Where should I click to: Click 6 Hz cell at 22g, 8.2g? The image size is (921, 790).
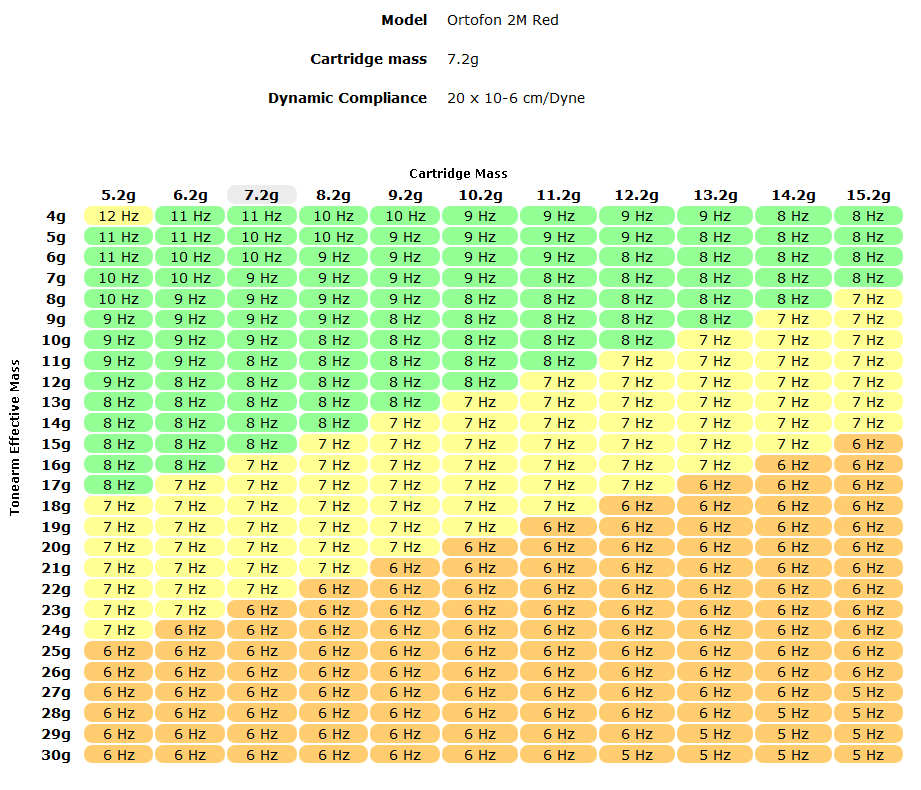(x=333, y=589)
